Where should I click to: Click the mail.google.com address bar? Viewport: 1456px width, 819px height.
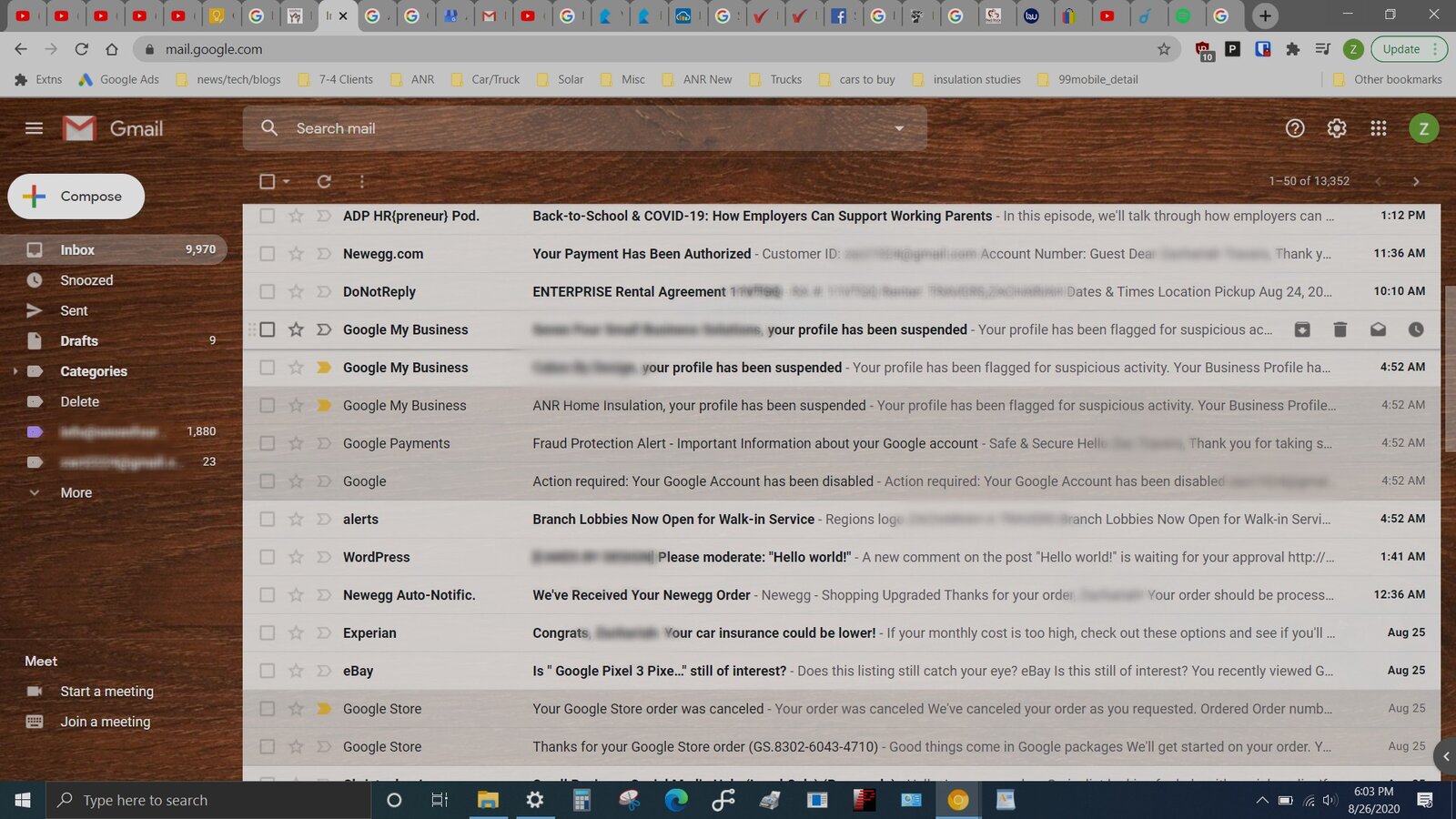click(653, 49)
